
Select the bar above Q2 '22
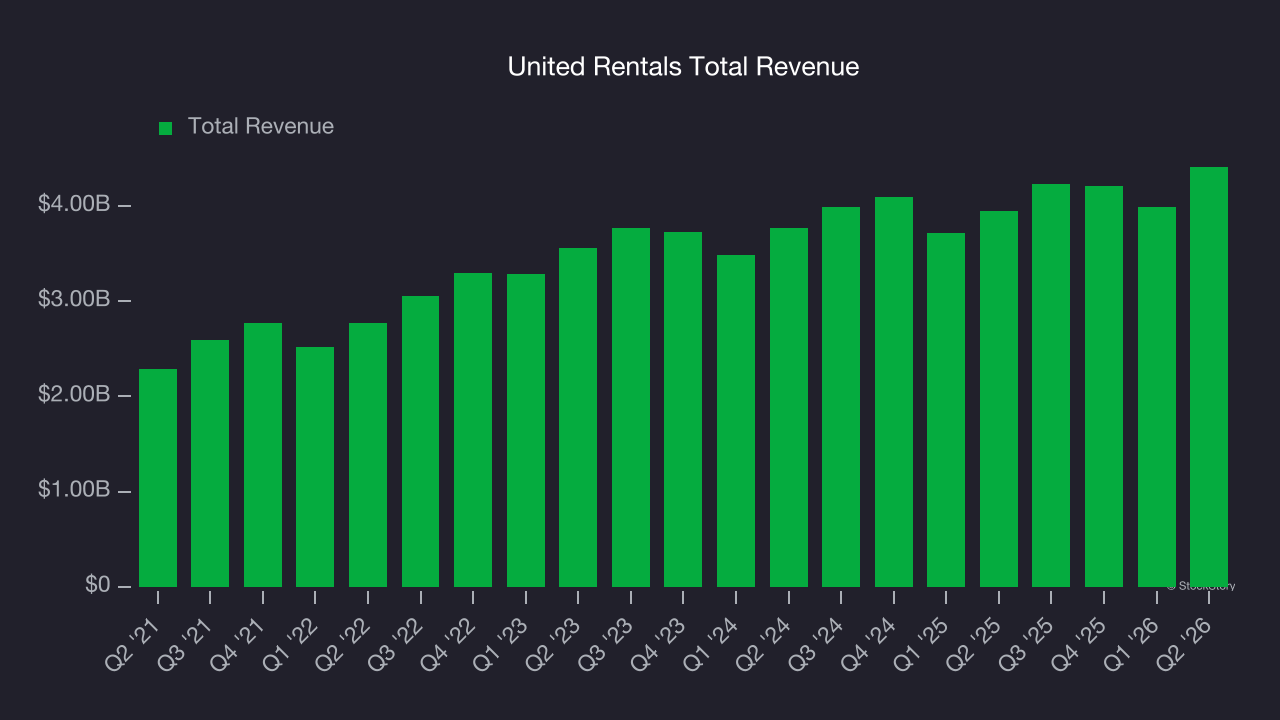[368, 455]
